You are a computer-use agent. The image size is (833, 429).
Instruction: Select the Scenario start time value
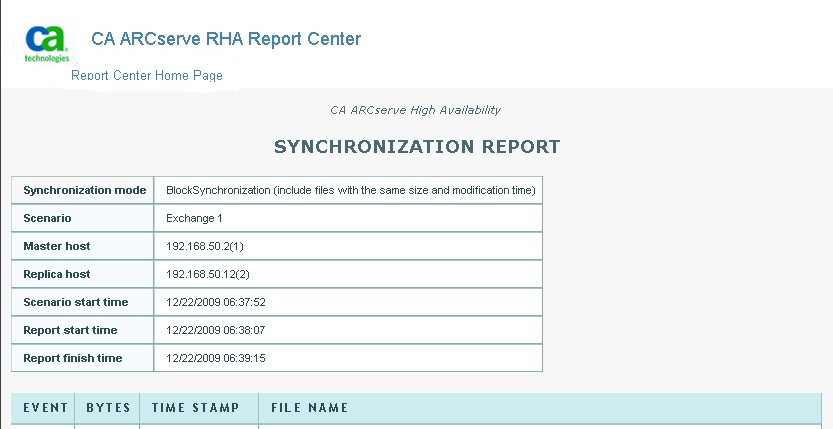(215, 302)
